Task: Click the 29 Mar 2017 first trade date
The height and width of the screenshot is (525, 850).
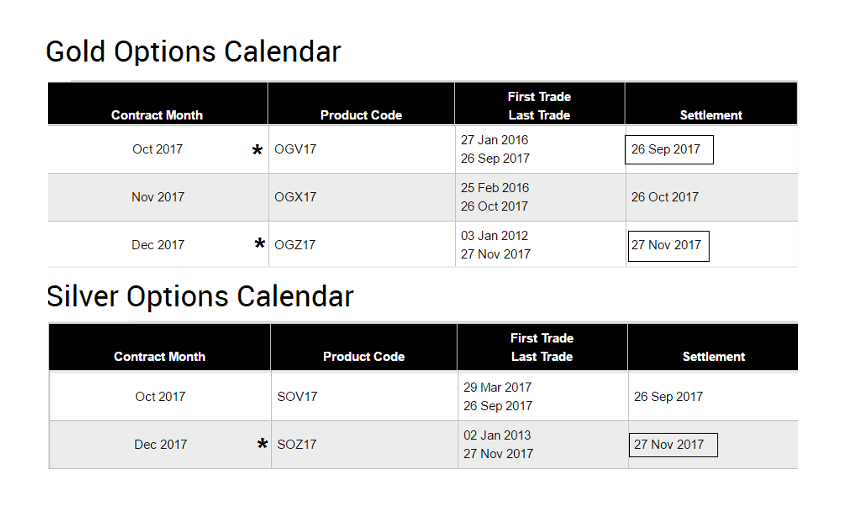Action: click(x=497, y=387)
